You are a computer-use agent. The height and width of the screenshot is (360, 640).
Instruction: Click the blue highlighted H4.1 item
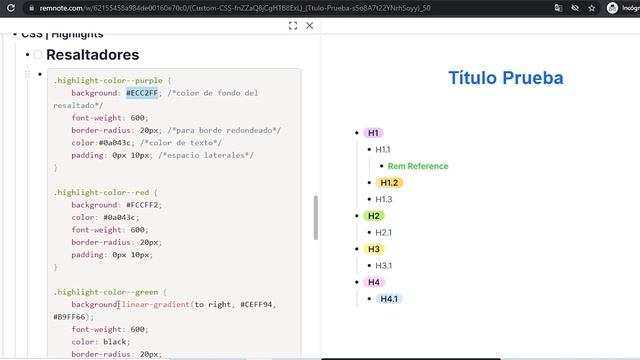point(389,299)
